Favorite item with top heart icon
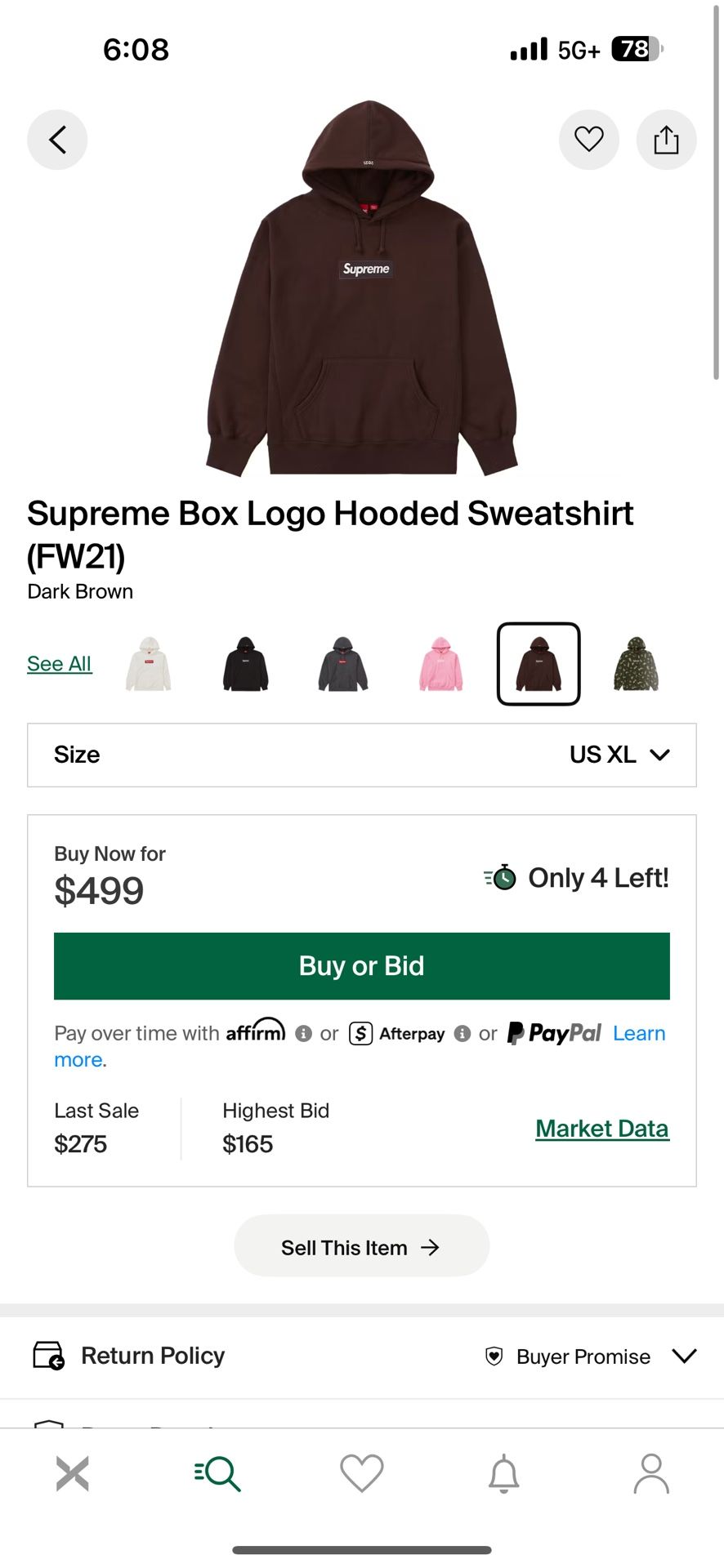 588,140
